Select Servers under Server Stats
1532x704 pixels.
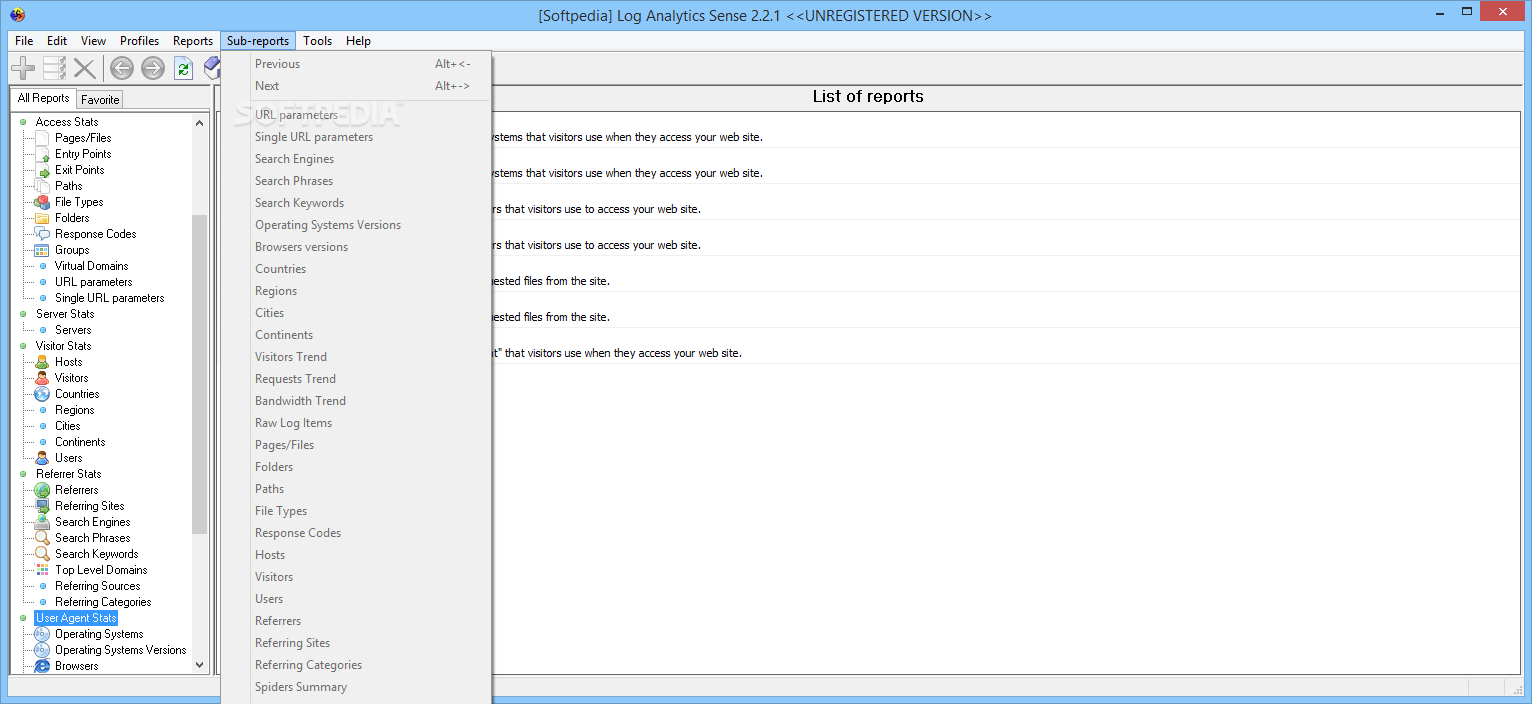click(x=73, y=330)
